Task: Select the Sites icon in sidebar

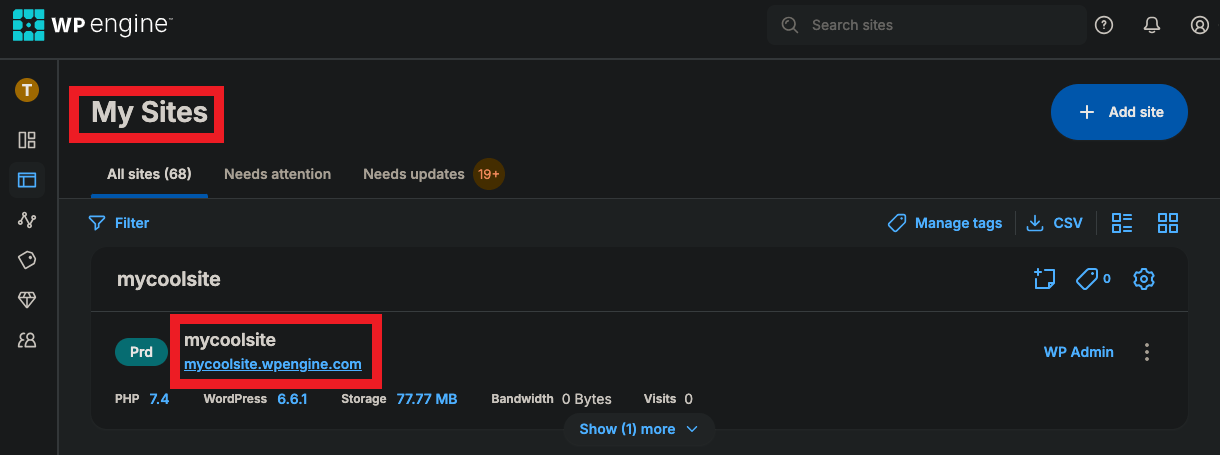Action: click(x=27, y=180)
